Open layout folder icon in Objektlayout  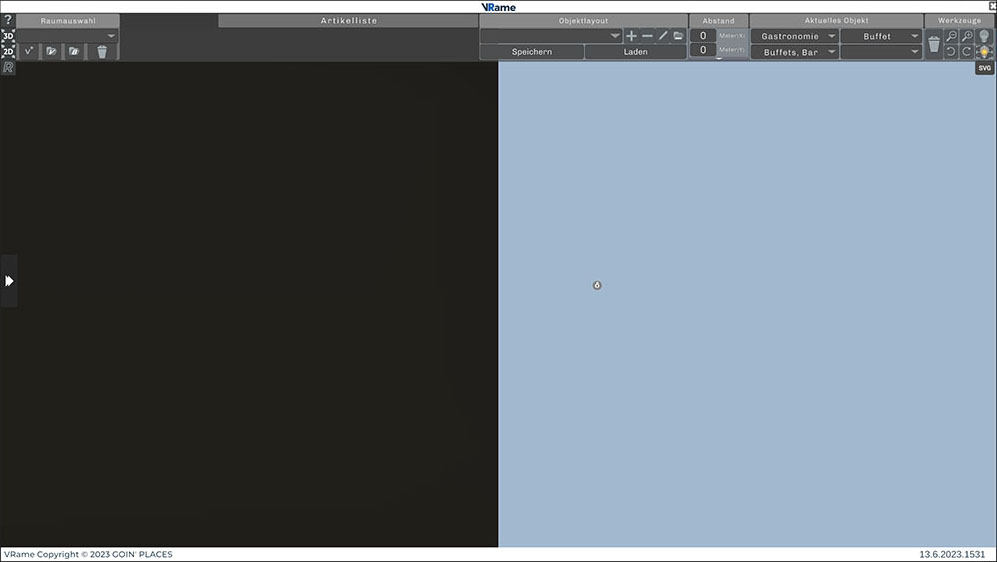pos(679,36)
